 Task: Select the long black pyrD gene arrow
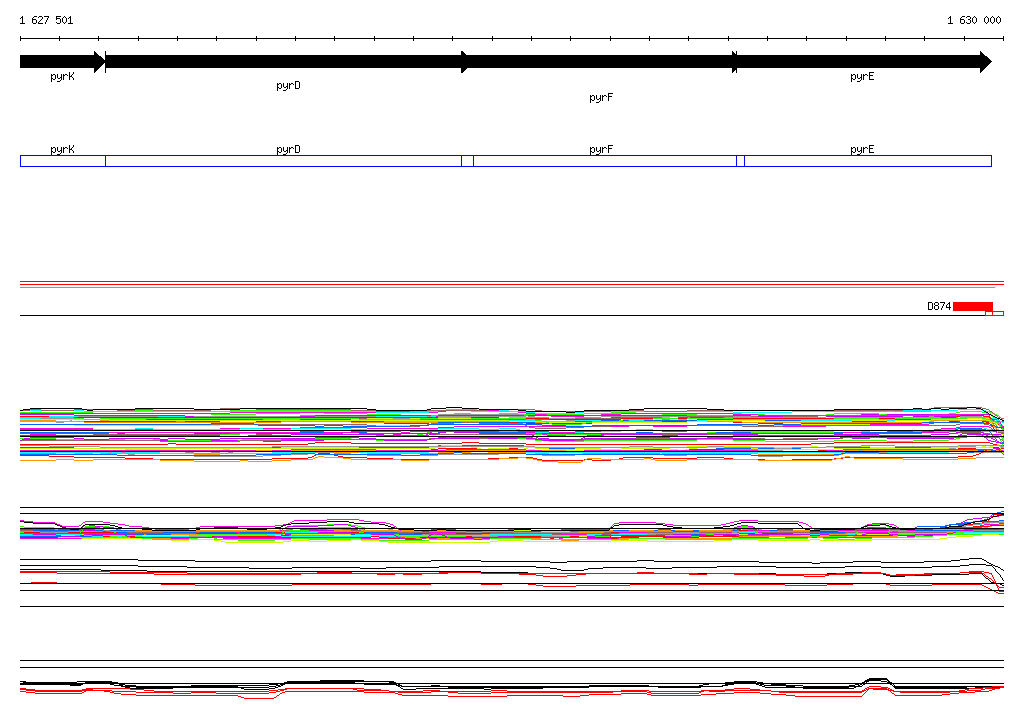point(287,62)
